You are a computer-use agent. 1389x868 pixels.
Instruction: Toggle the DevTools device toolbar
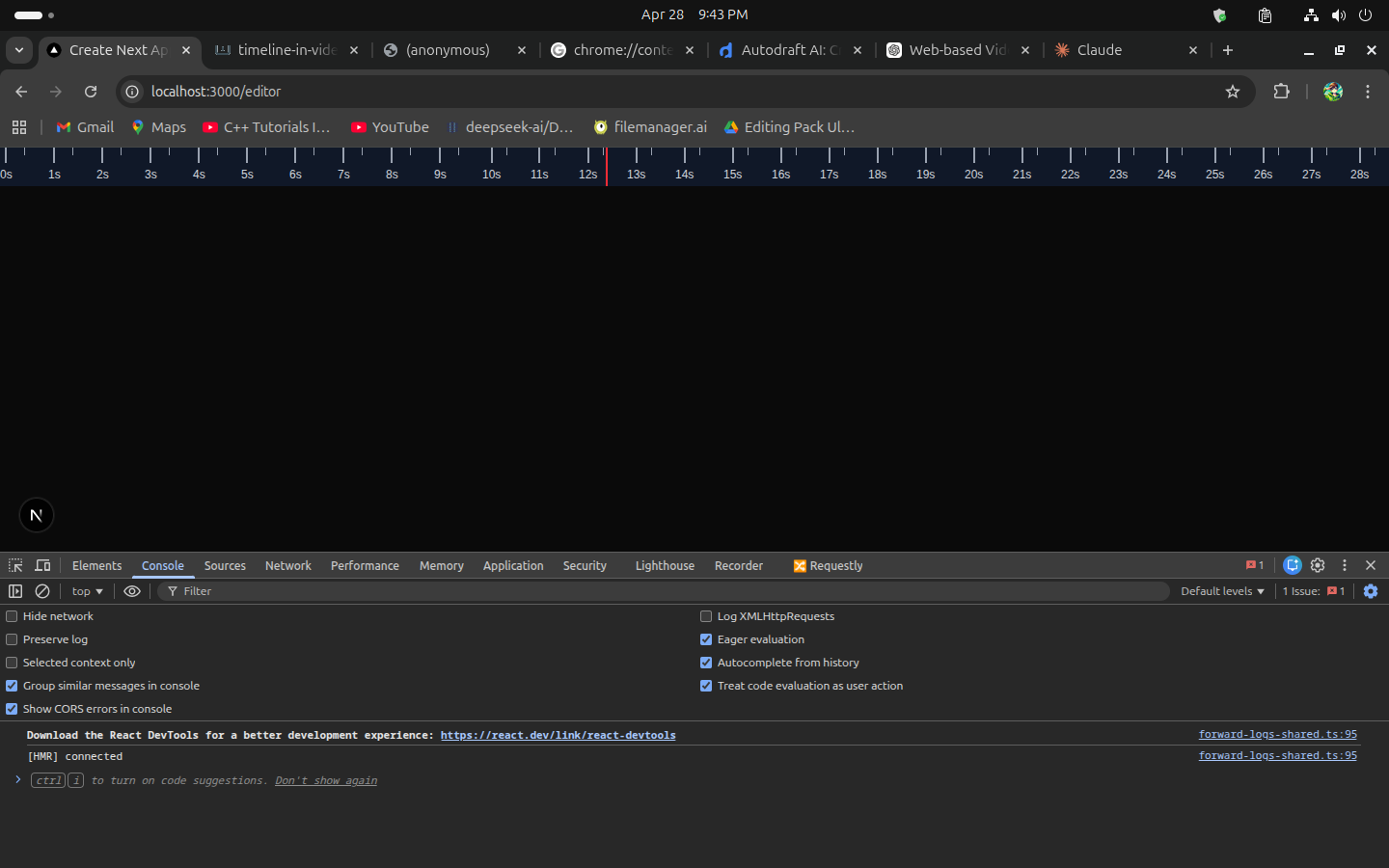click(x=42, y=566)
